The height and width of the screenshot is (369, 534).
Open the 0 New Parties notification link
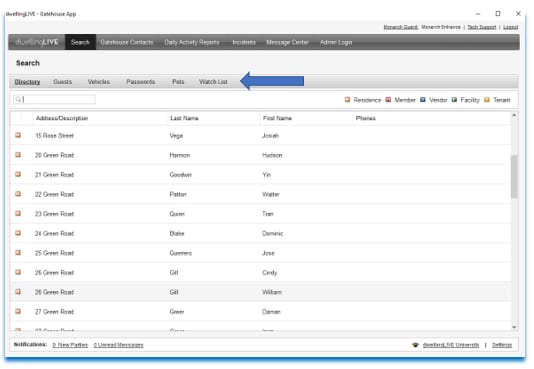70,345
